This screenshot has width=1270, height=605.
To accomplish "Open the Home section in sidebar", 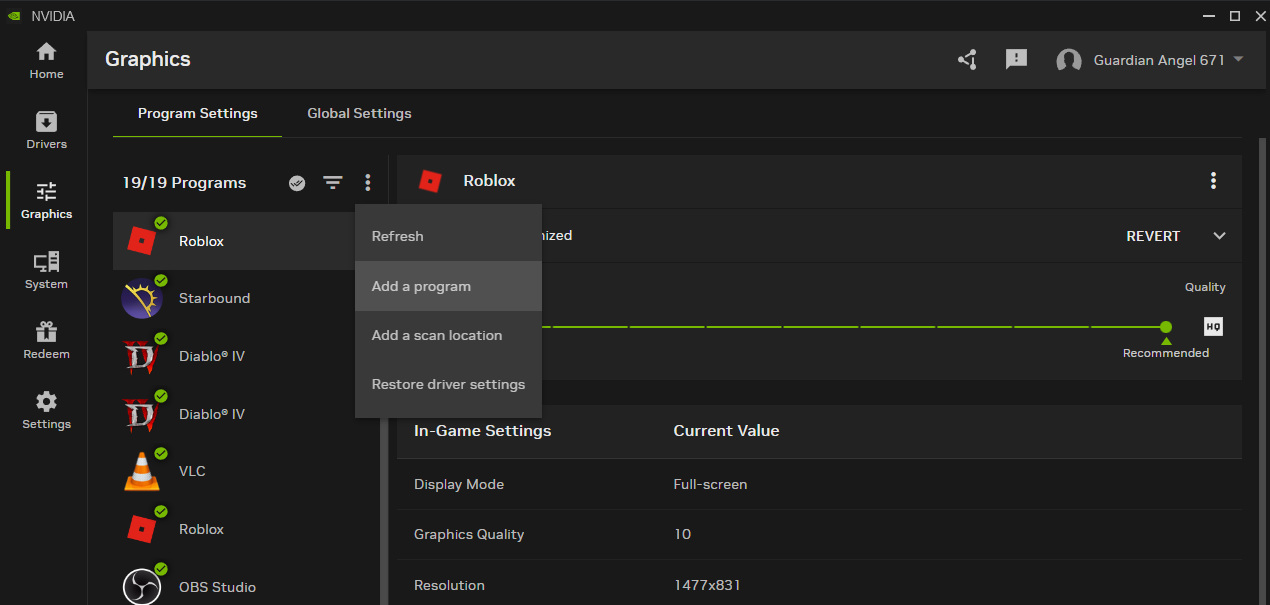I will (46, 60).
